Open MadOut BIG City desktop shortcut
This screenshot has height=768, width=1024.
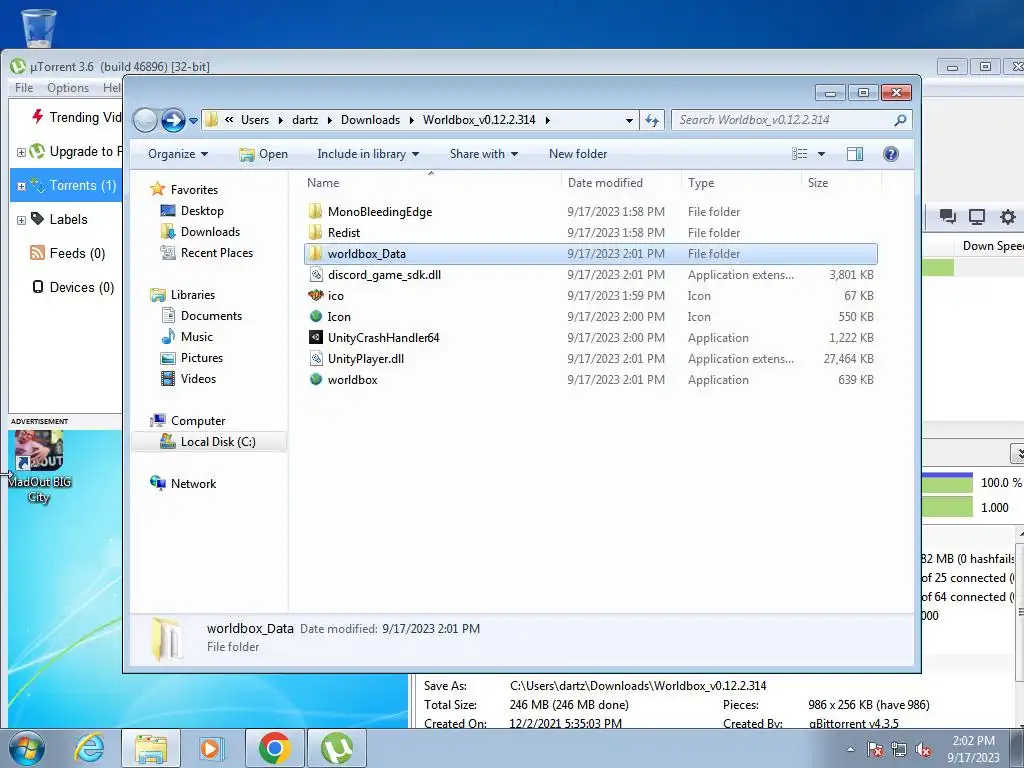pos(39,468)
